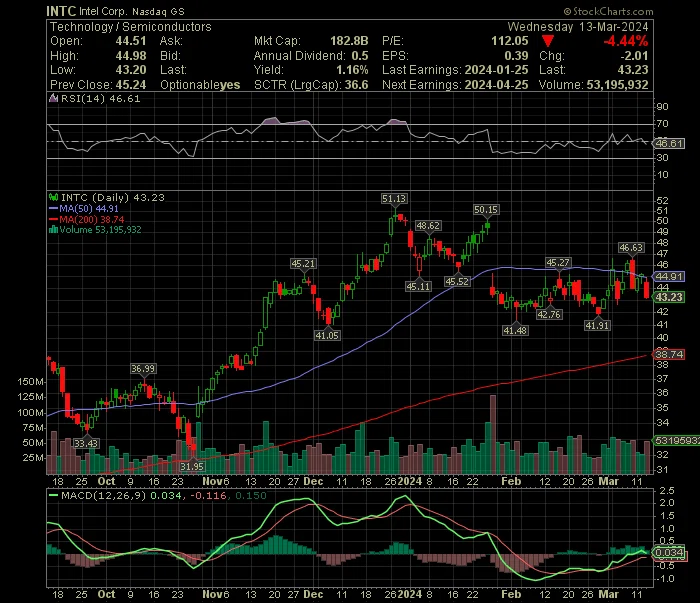Click the 41.05 low price annotation
The image size is (700, 603).
pyautogui.click(x=327, y=335)
